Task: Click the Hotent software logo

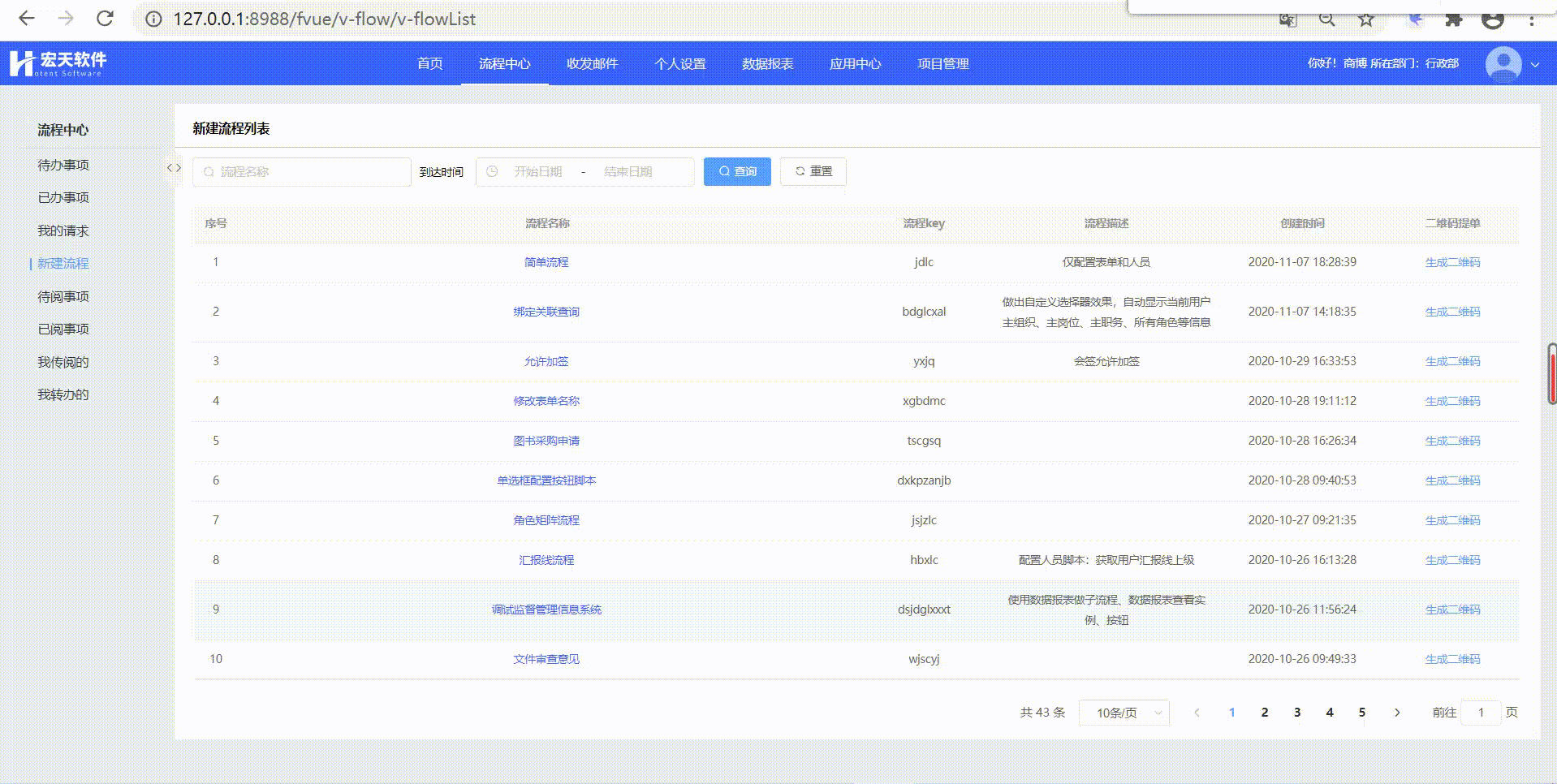Action: pos(58,63)
